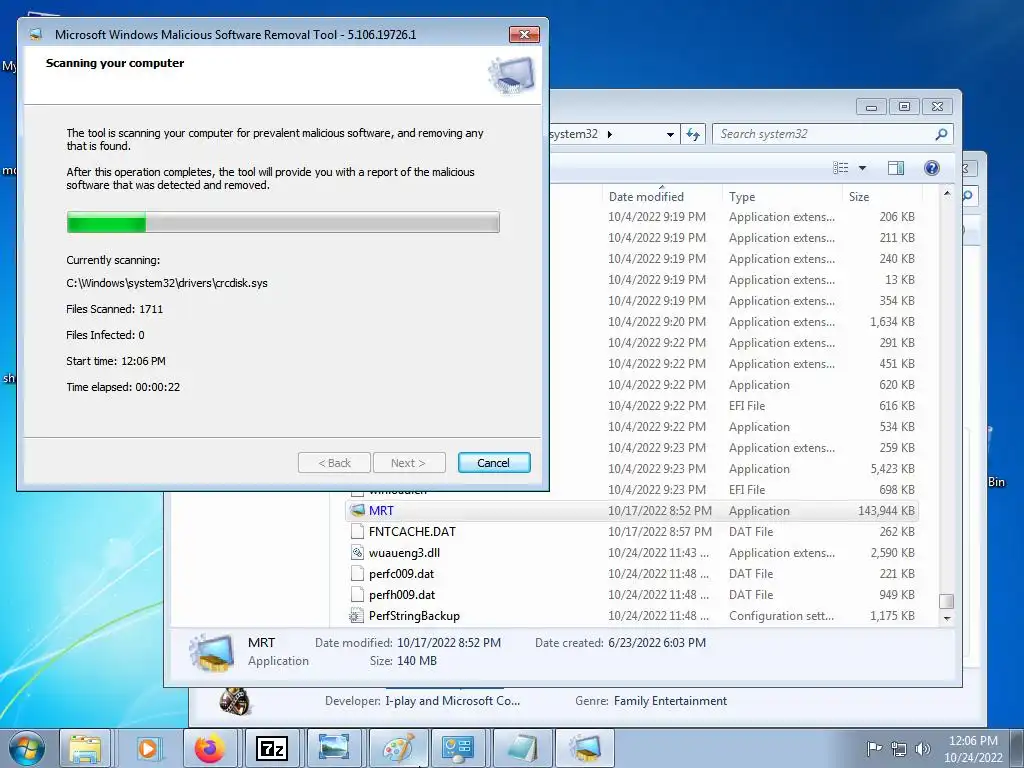The image size is (1024, 768).
Task: Click the game icon in the back window
Action: tap(234, 702)
